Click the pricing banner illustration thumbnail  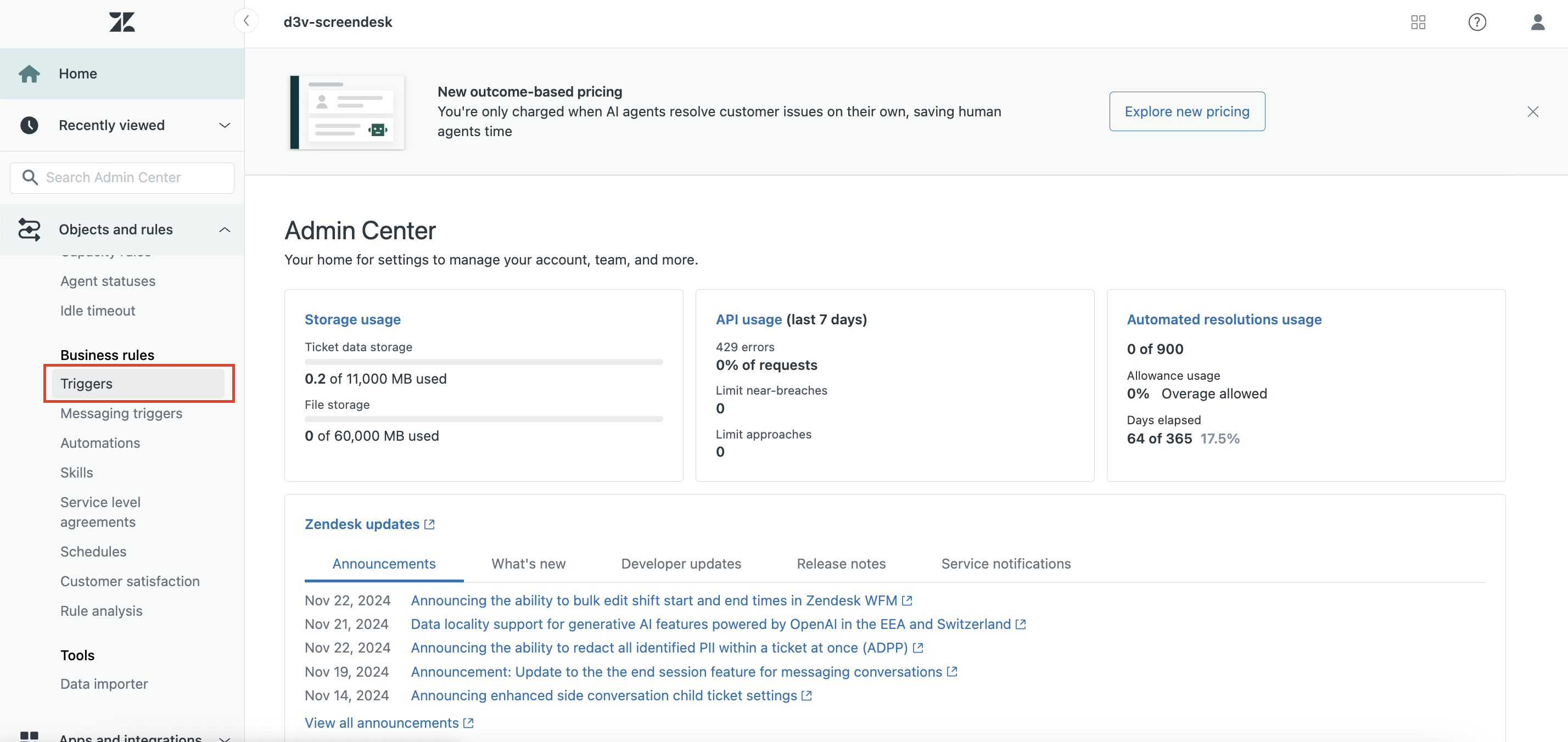point(347,113)
